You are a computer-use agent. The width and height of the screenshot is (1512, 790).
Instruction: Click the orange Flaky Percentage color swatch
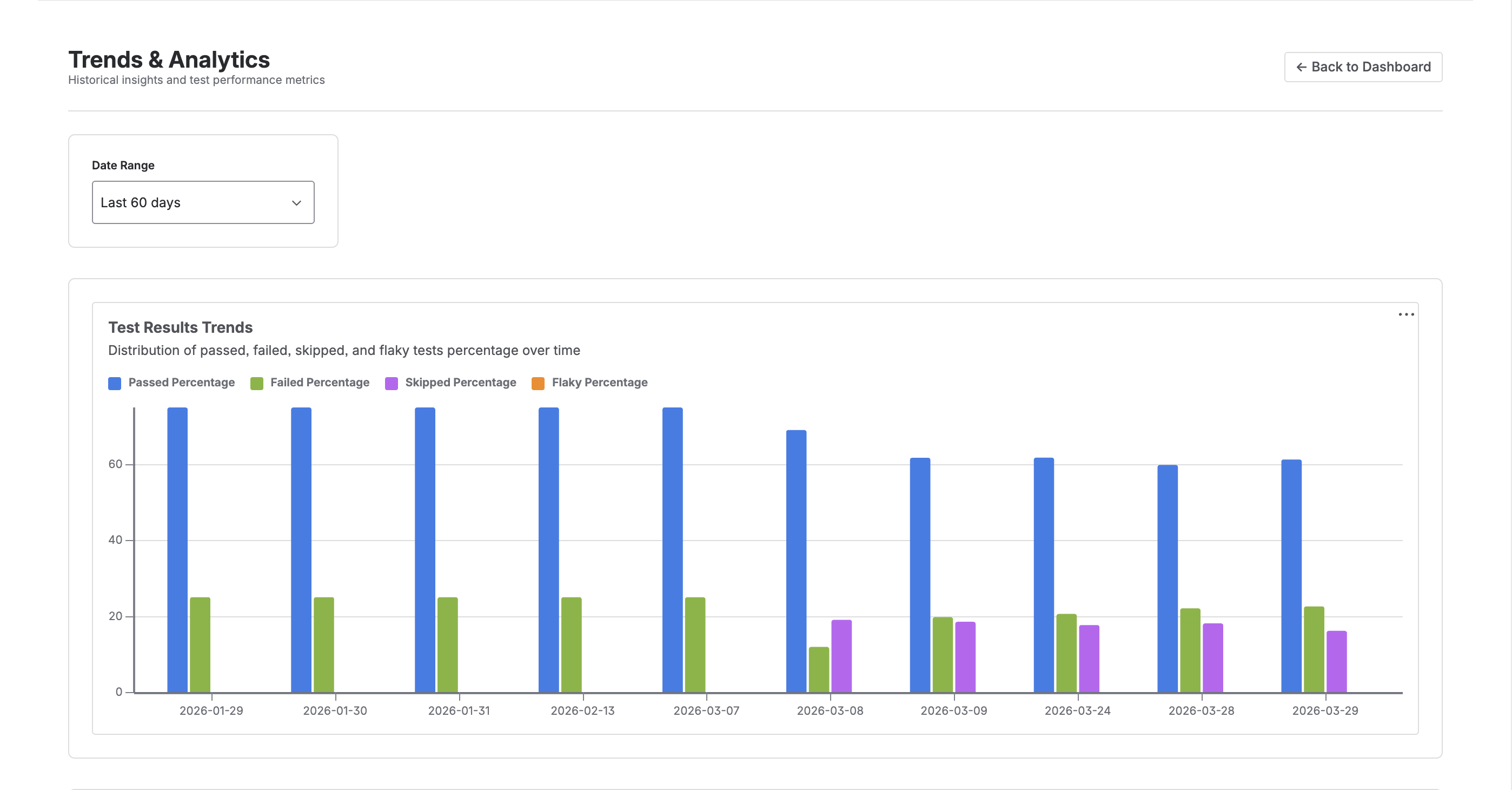point(538,384)
